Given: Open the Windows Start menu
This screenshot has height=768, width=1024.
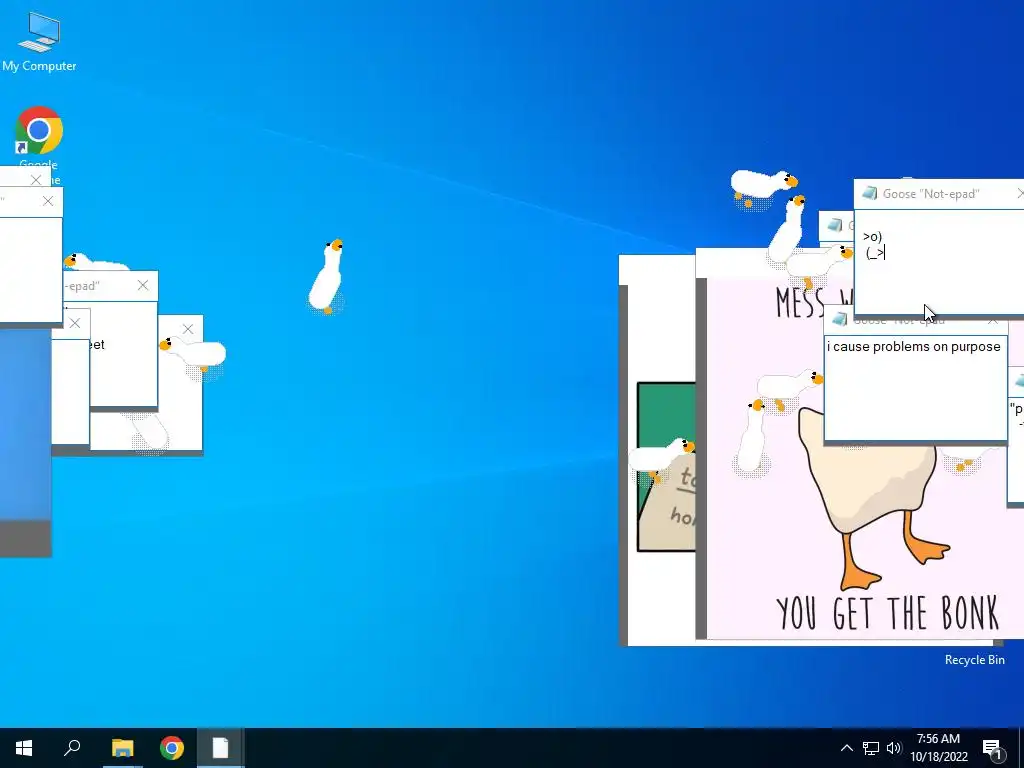Looking at the screenshot, I should (x=24, y=748).
